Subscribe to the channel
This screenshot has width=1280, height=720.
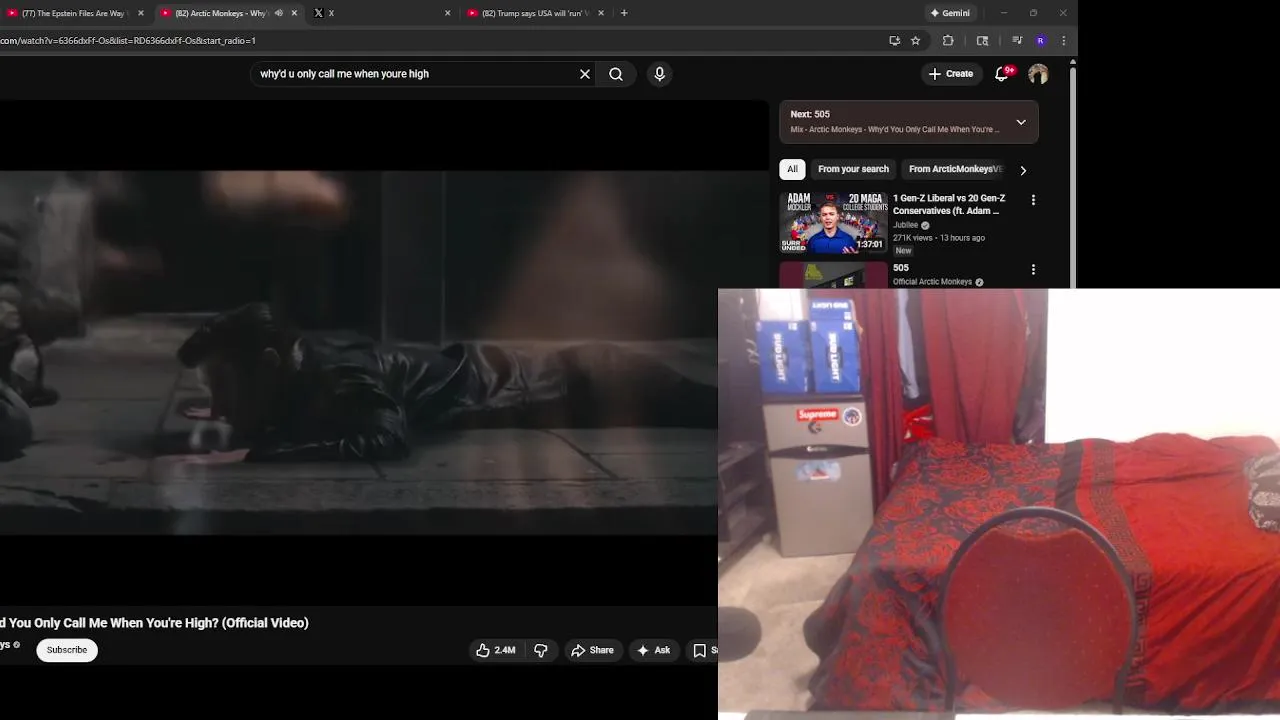[x=67, y=650]
